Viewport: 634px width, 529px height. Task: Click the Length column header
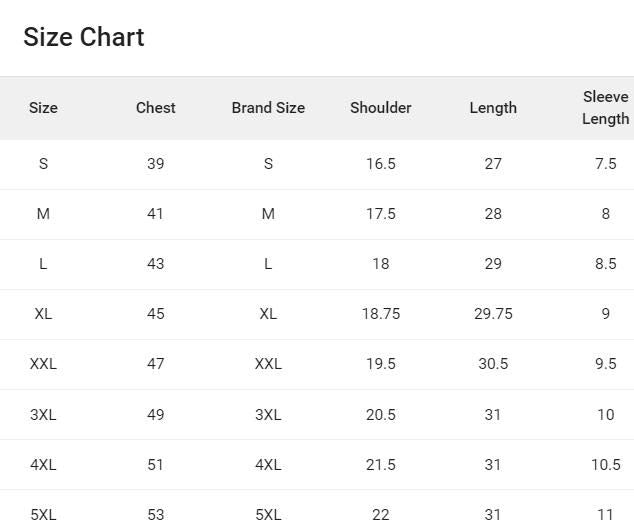point(493,108)
